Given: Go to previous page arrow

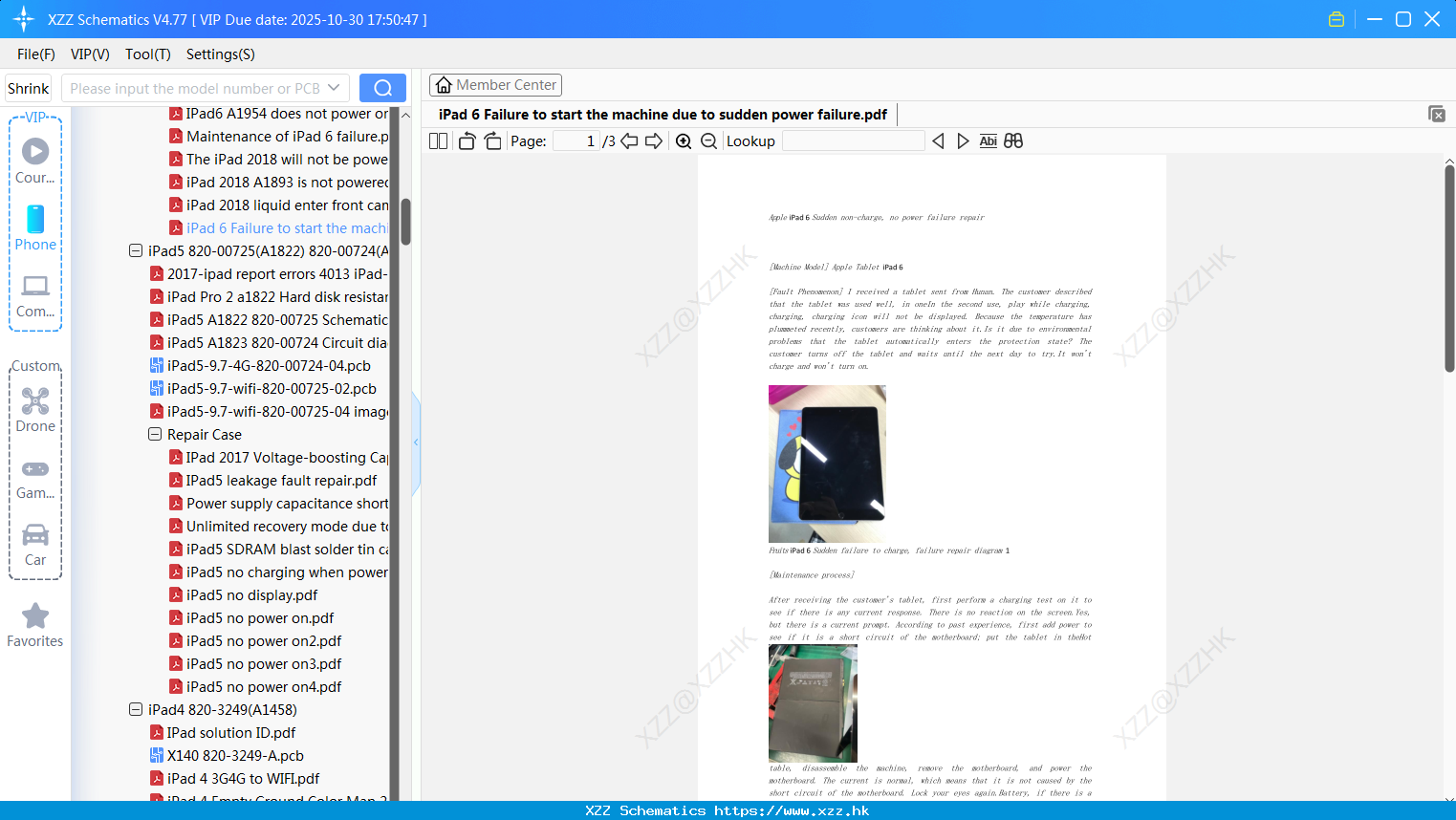Looking at the screenshot, I should pos(629,141).
